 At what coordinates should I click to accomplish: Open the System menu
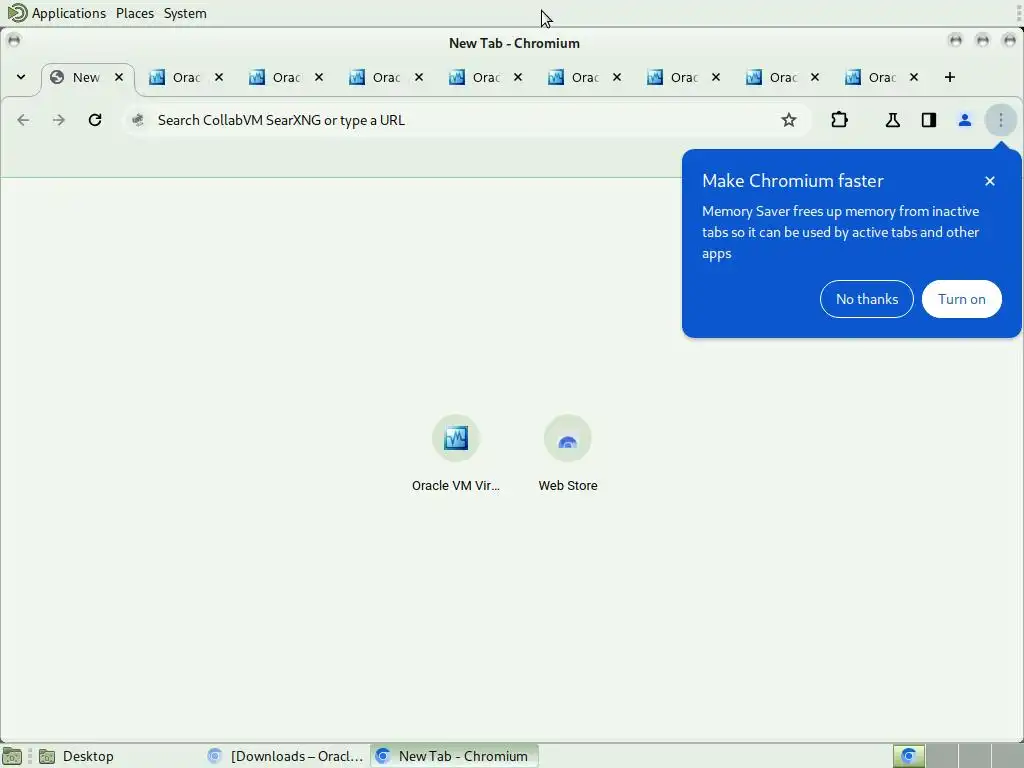185,13
